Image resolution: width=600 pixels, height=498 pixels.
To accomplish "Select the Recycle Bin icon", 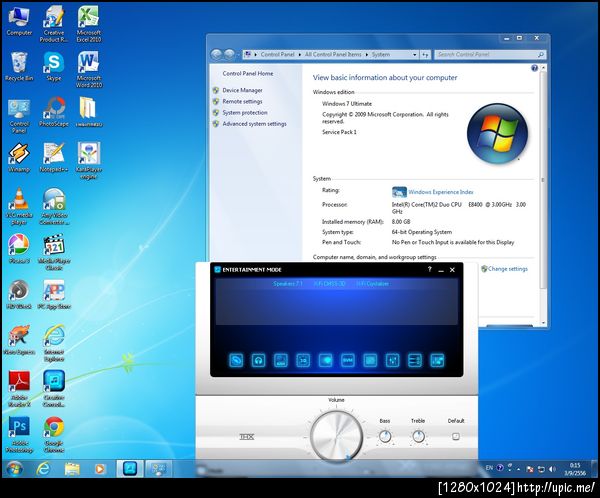I will click(19, 67).
